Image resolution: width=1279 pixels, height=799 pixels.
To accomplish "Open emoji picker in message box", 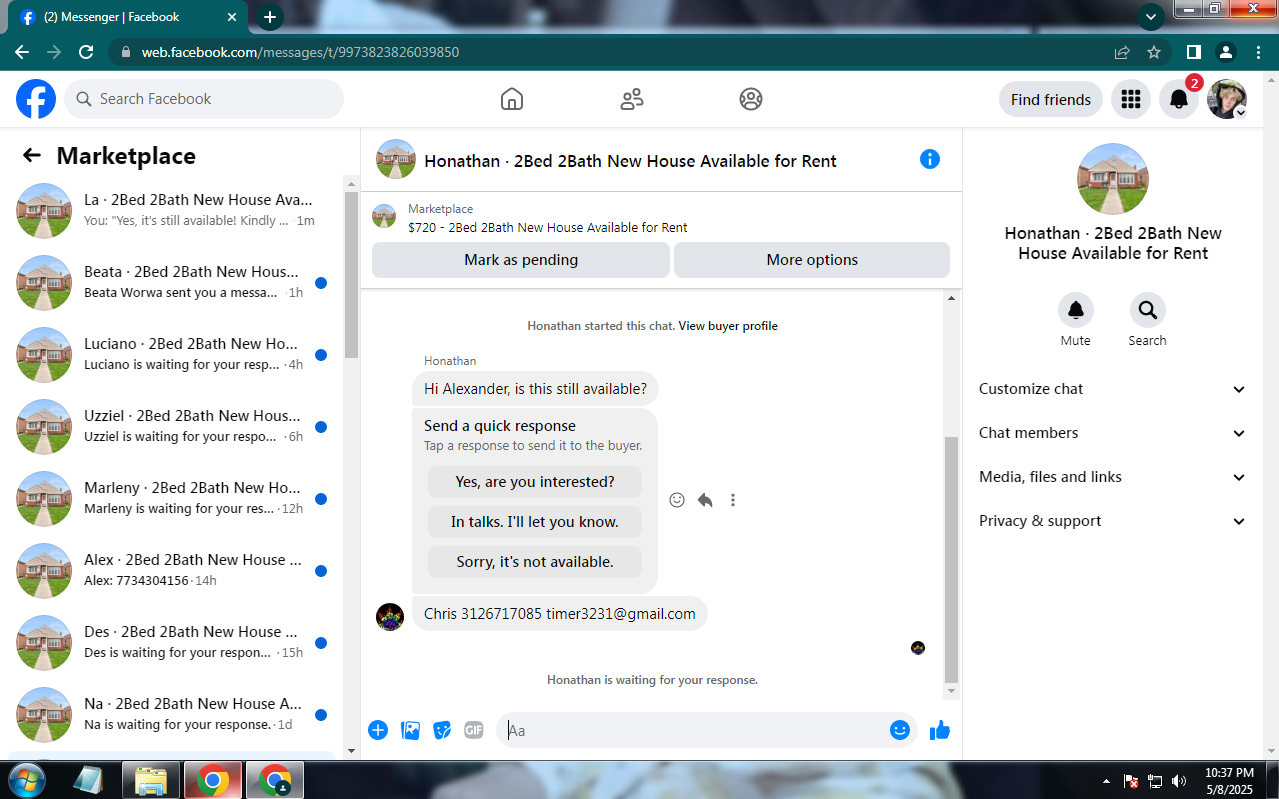I will point(899,730).
